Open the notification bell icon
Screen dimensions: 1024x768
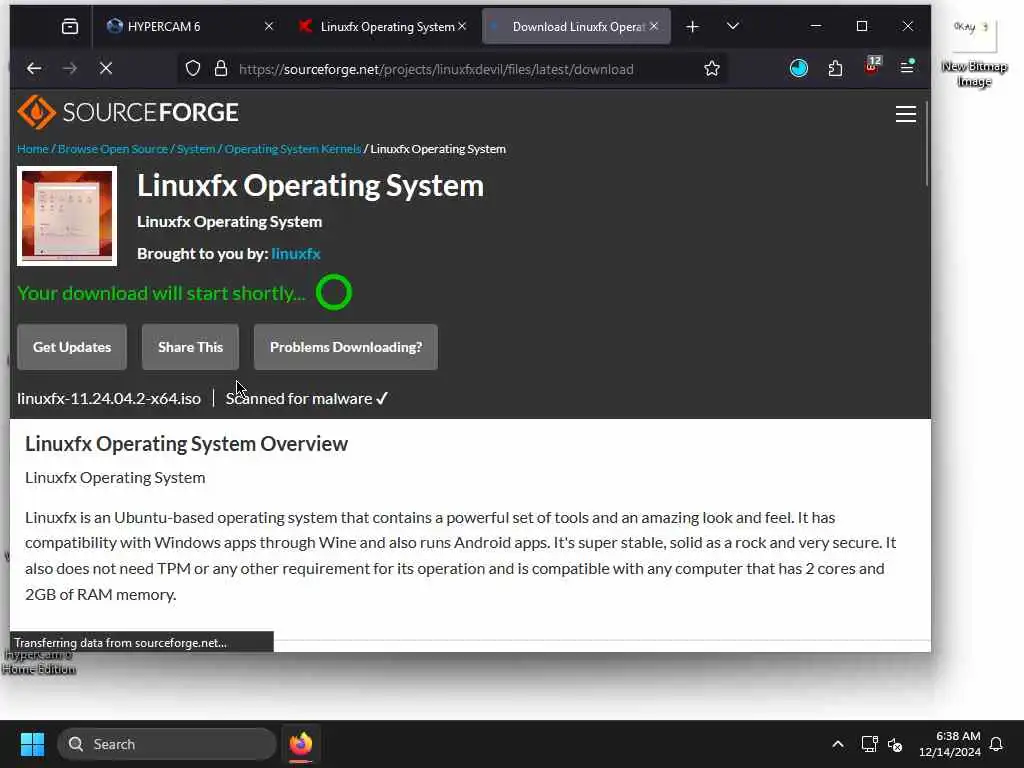coord(996,744)
